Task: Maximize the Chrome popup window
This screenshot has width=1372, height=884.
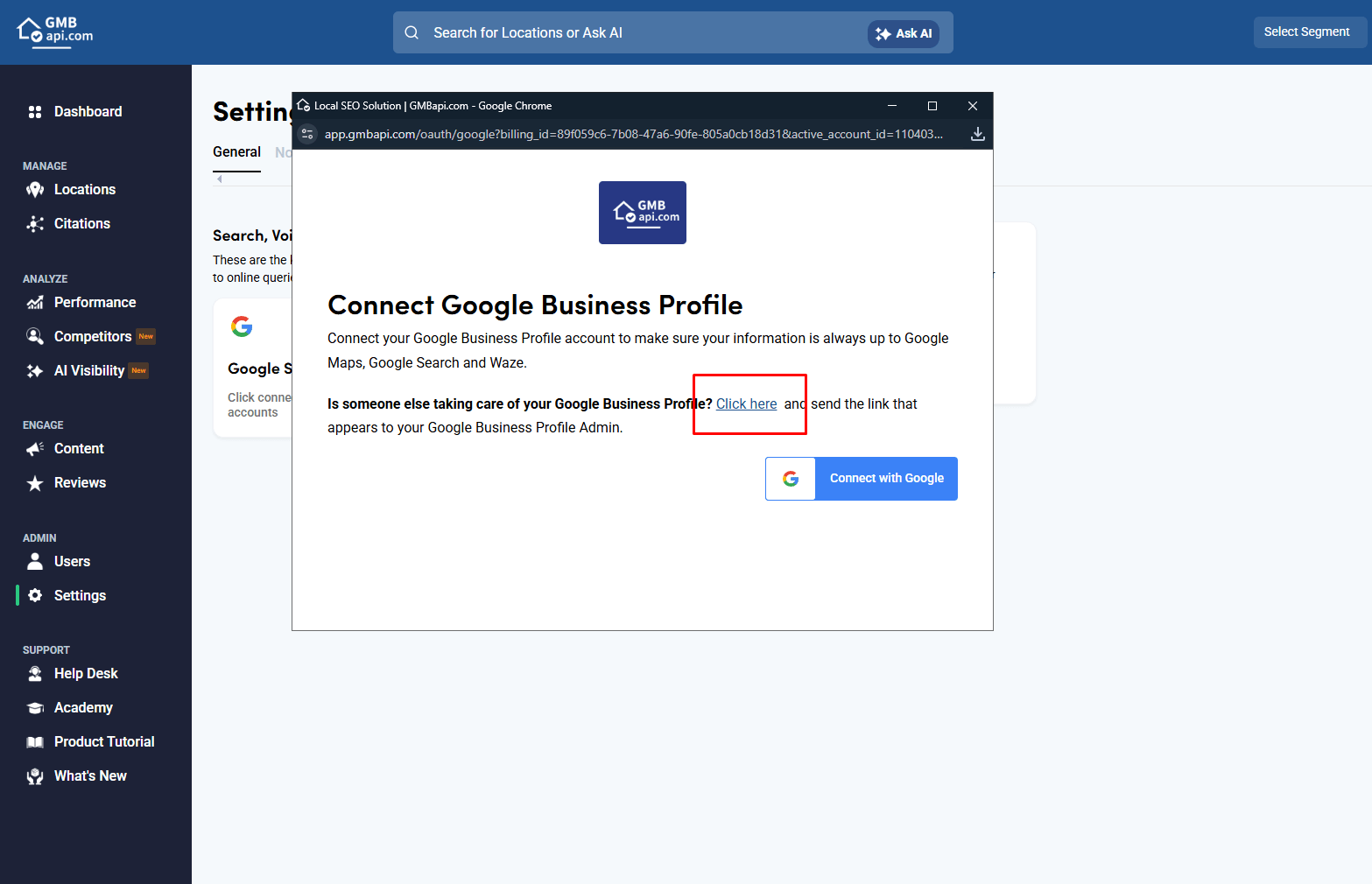Action: click(x=932, y=106)
